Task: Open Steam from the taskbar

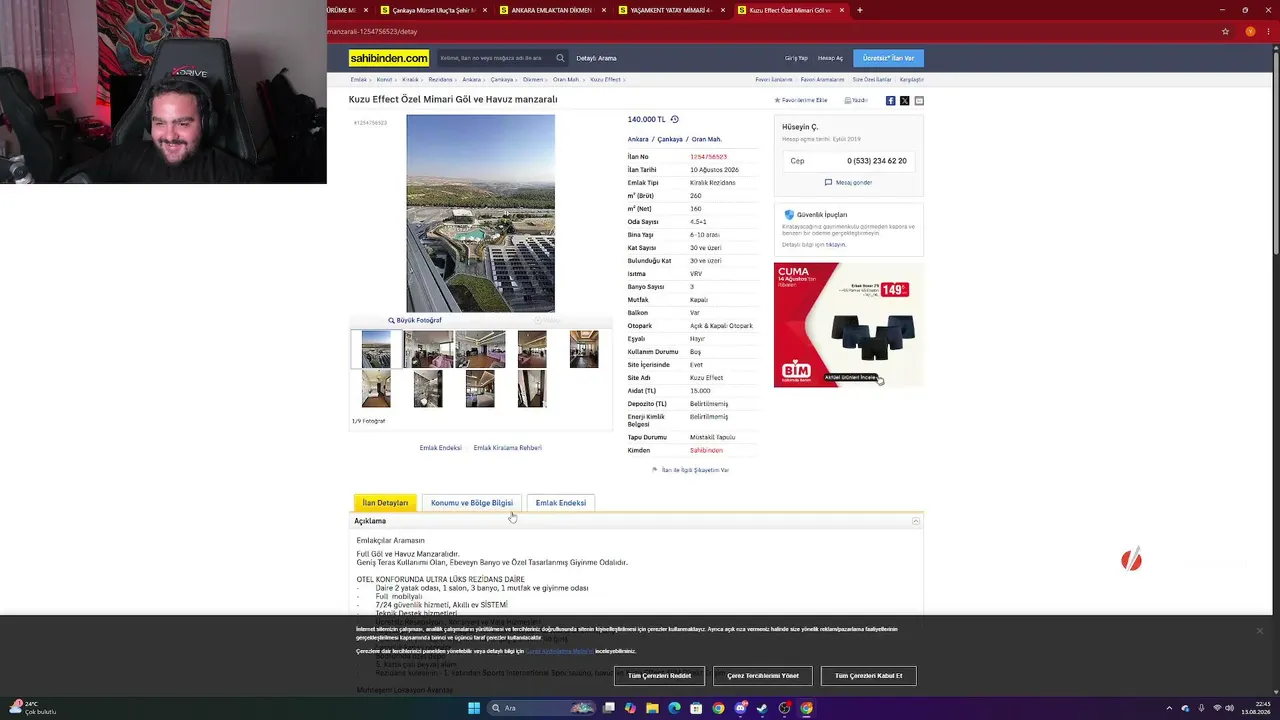Action: coord(762,708)
